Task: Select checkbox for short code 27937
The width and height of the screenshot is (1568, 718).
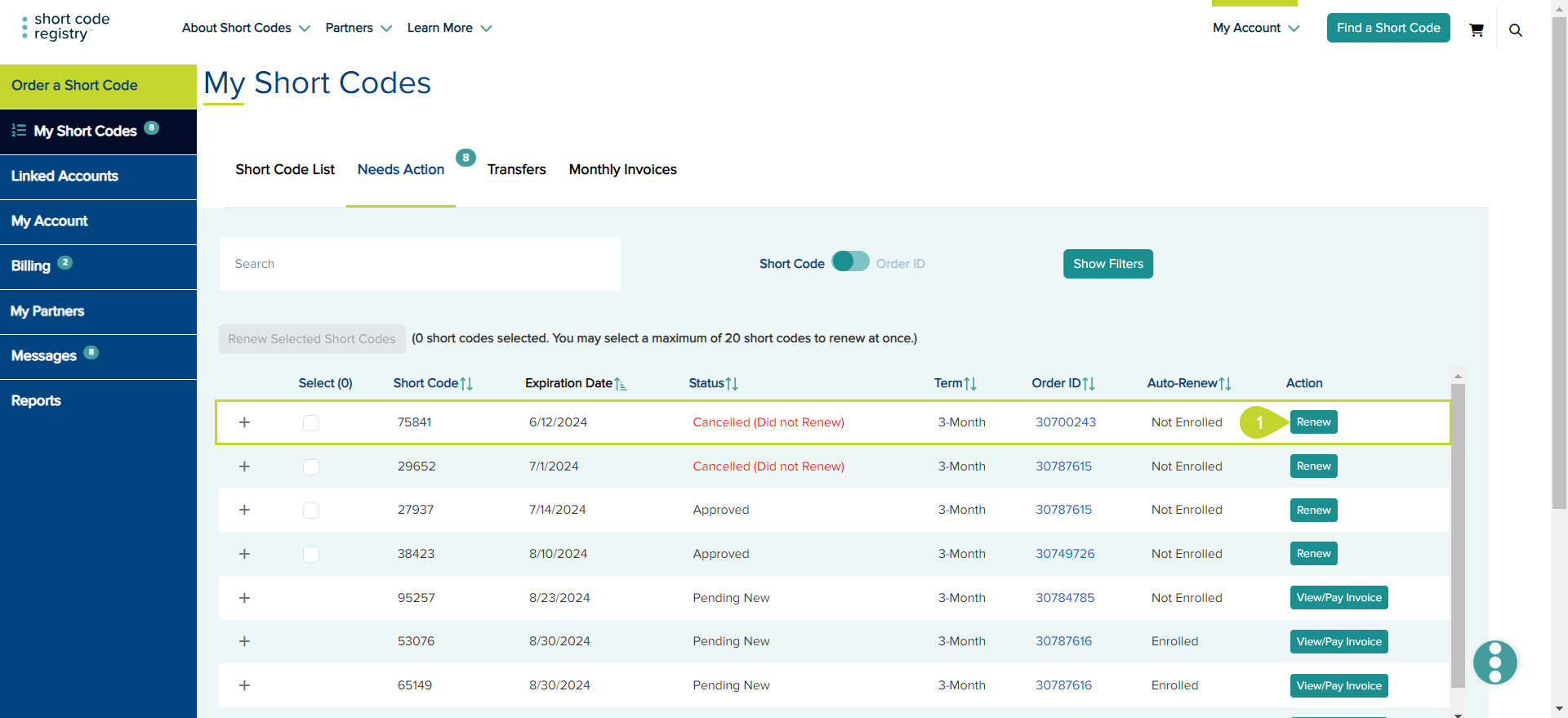Action: coord(311,511)
